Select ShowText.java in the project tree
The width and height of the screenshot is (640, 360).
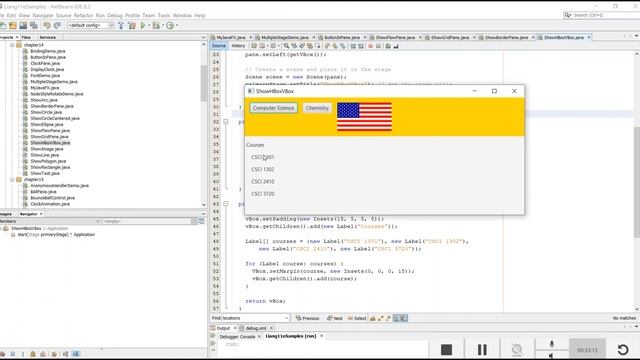point(45,173)
